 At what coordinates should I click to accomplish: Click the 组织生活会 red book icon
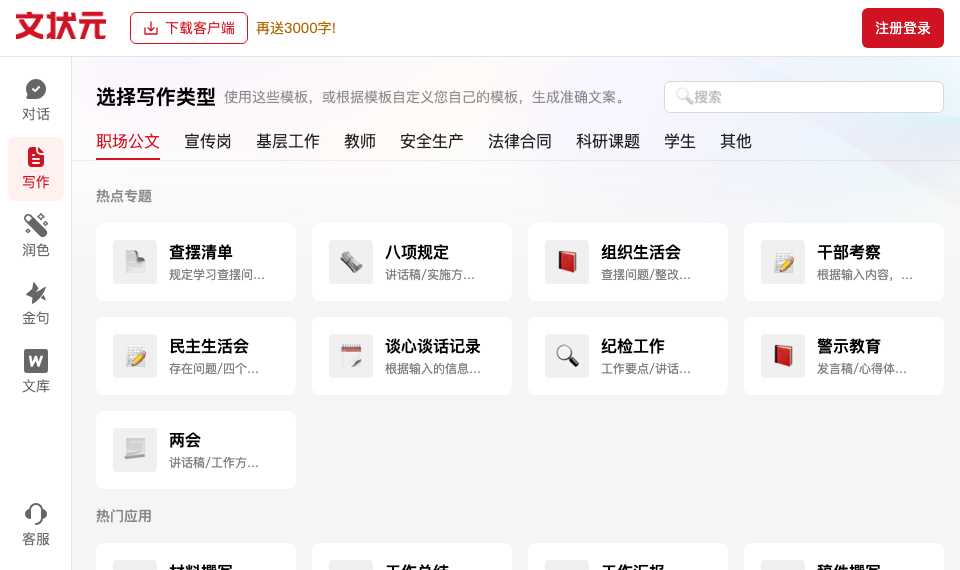click(567, 262)
